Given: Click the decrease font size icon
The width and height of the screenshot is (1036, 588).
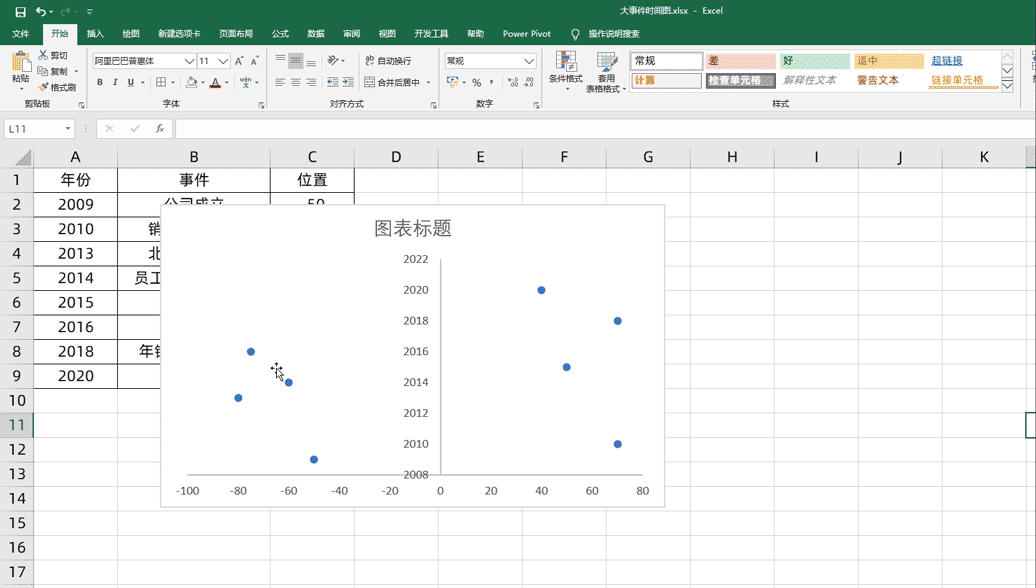Looking at the screenshot, I should [x=254, y=61].
